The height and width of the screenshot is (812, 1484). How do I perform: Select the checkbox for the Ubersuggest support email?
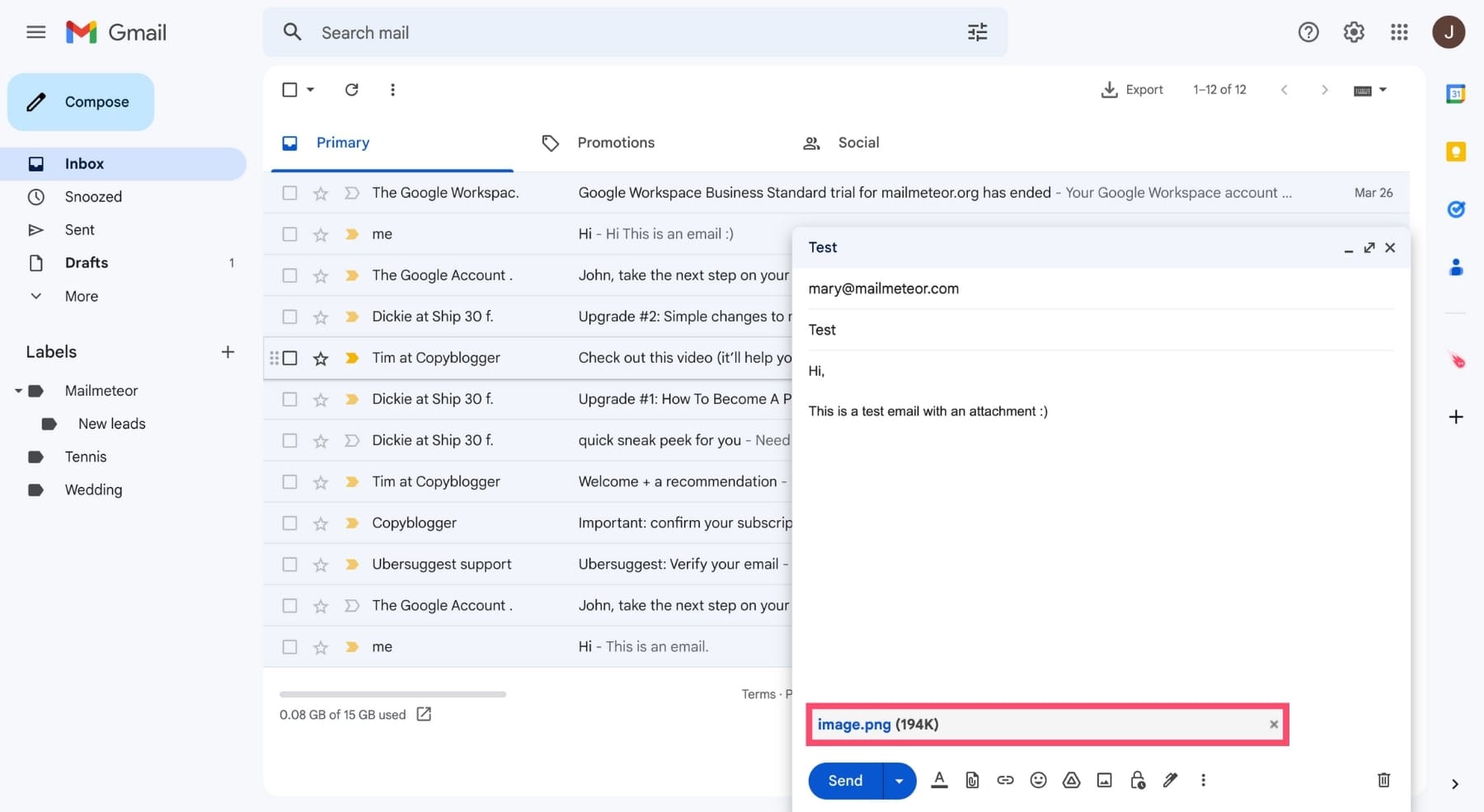tap(289, 564)
